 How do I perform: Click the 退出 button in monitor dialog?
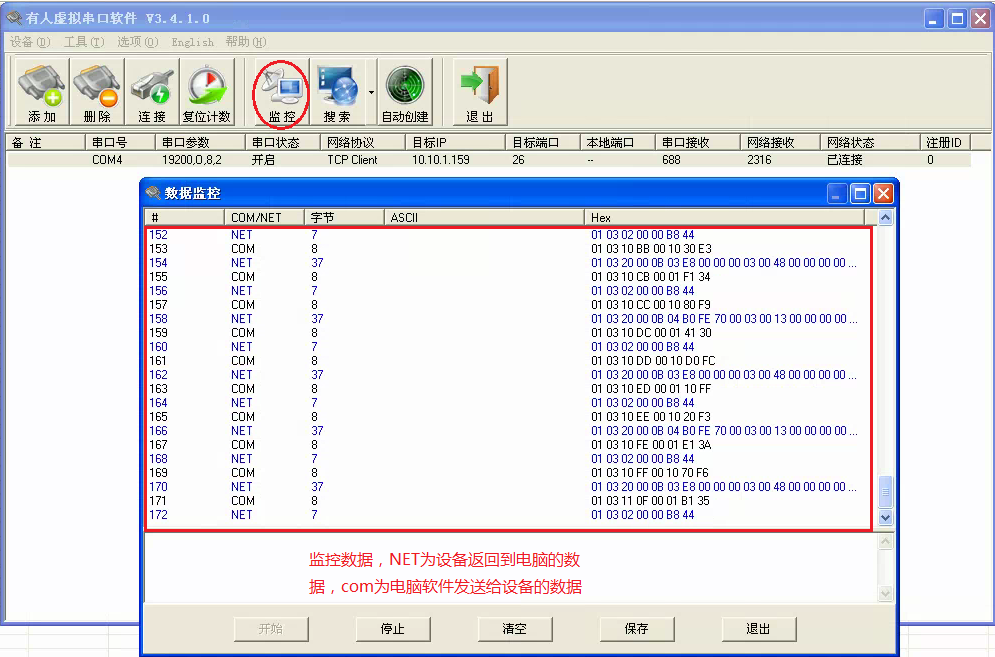[x=758, y=628]
